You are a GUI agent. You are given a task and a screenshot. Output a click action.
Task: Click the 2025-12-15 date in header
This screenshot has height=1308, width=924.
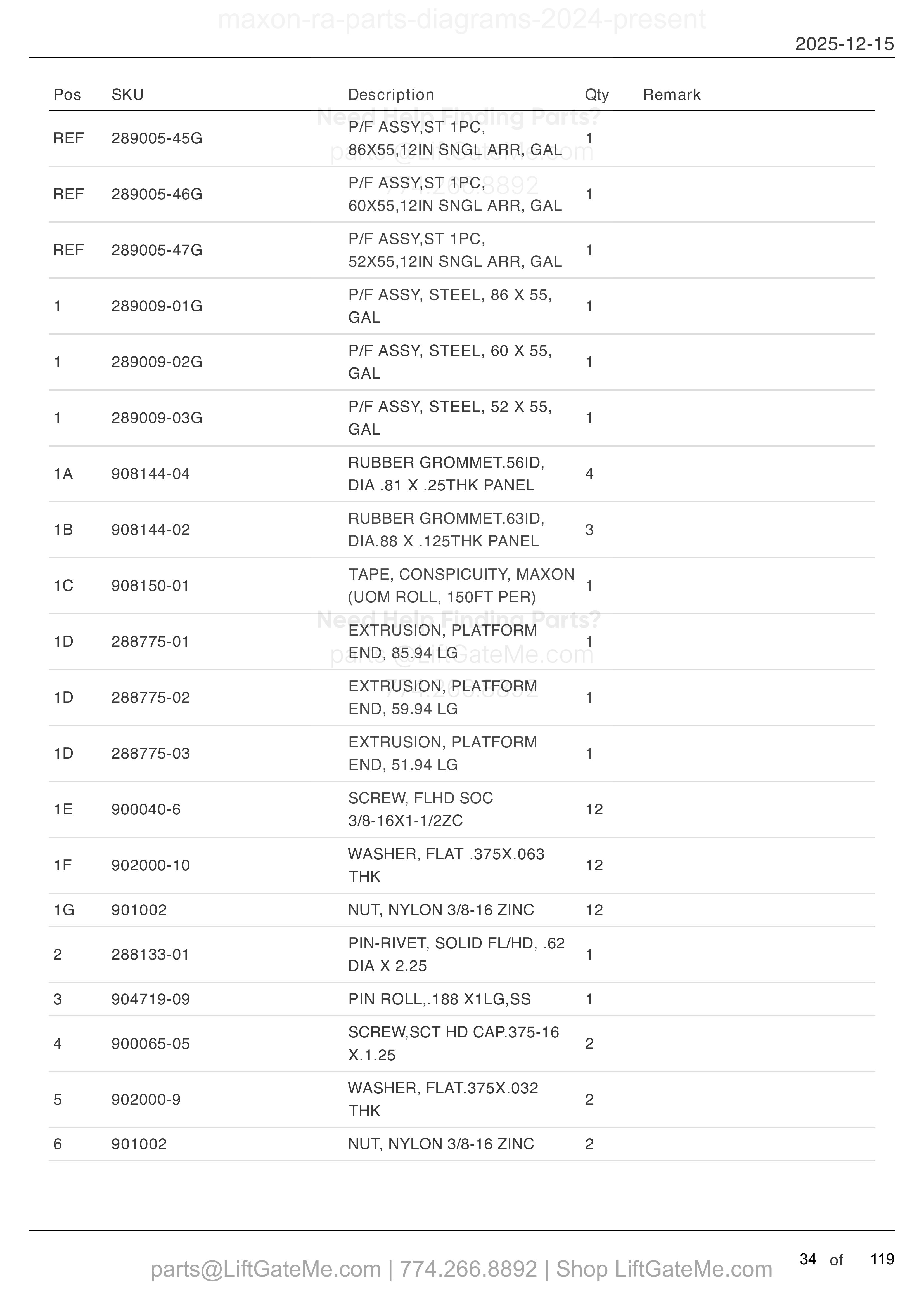[x=844, y=44]
